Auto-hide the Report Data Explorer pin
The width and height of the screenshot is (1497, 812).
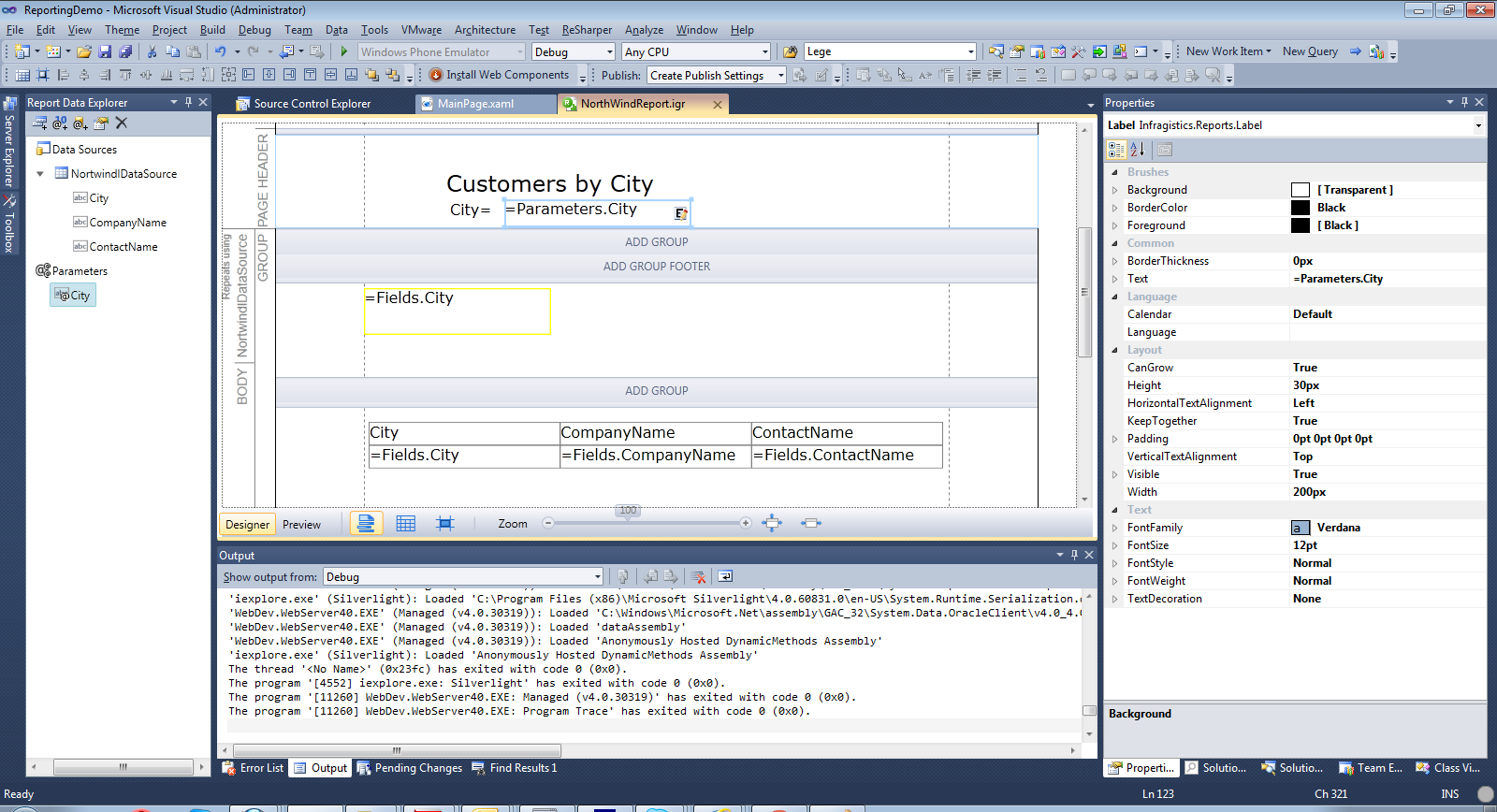188,102
